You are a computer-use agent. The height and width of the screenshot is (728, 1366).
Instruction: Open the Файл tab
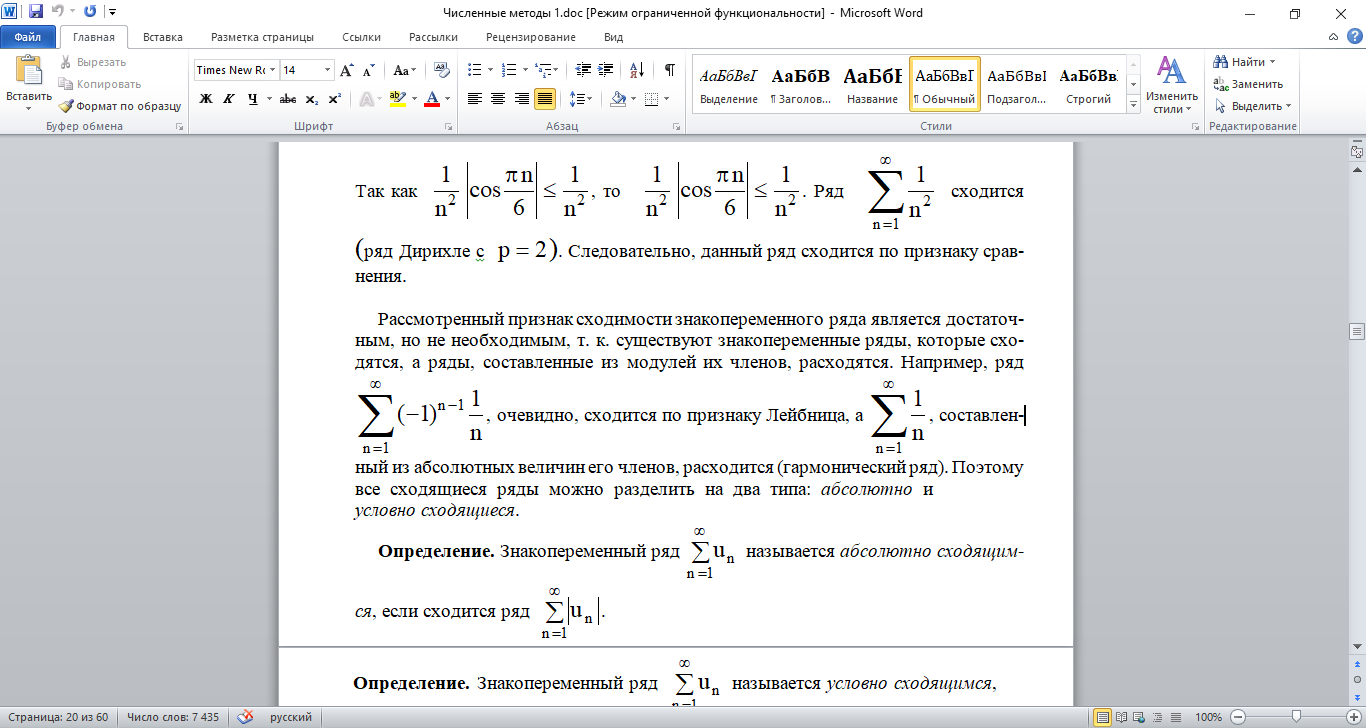[28, 37]
